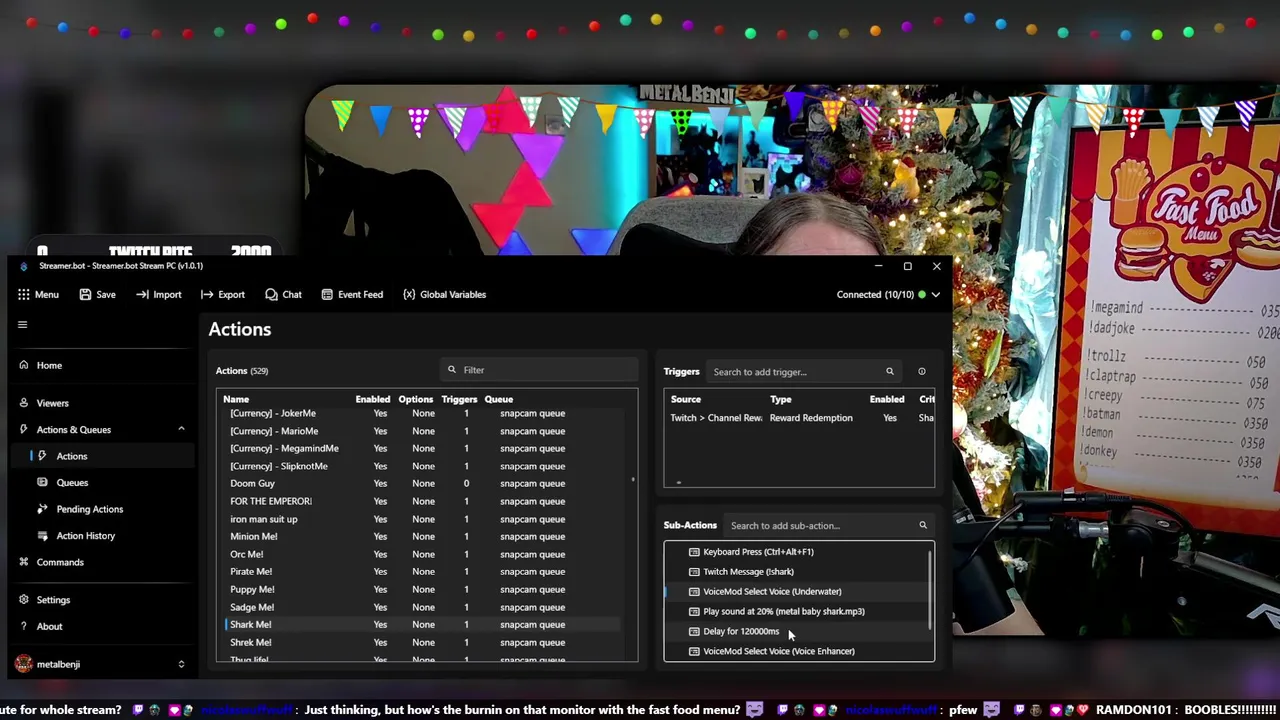
Task: Click the Viewers icon in sidebar
Action: pos(24,403)
